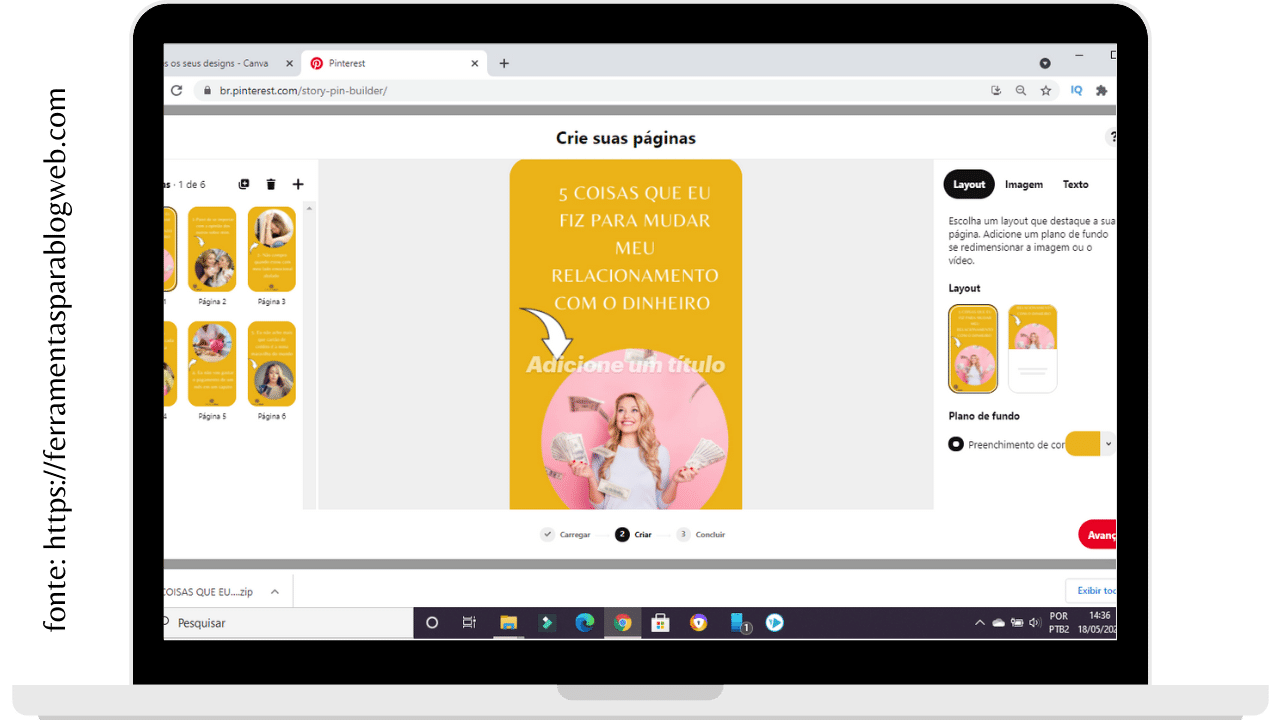Click the zoom magnifier in address bar
The image size is (1280, 720).
pyautogui.click(x=1021, y=90)
